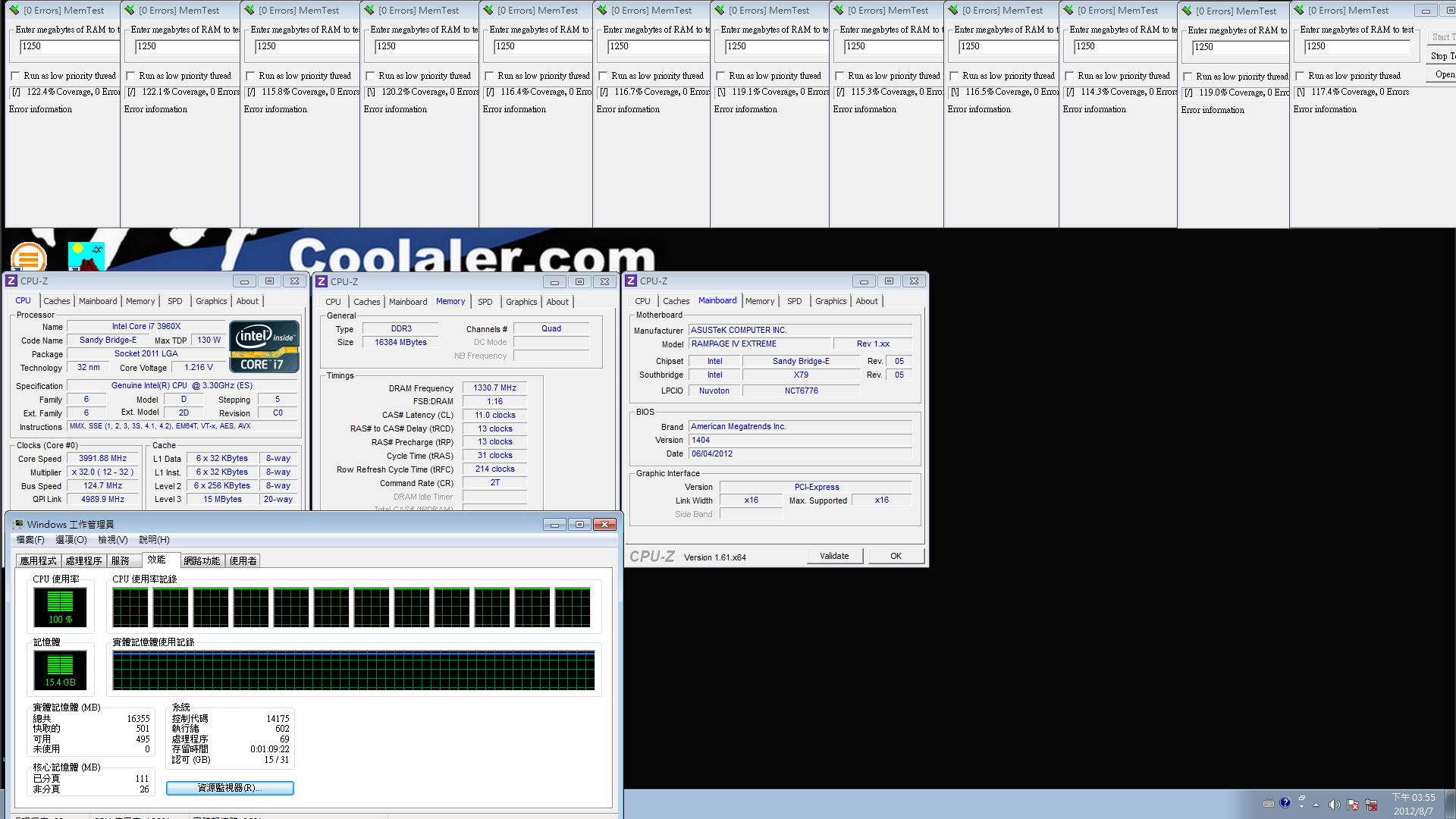Open the 選項(O) menu in Task Manager

pyautogui.click(x=71, y=540)
